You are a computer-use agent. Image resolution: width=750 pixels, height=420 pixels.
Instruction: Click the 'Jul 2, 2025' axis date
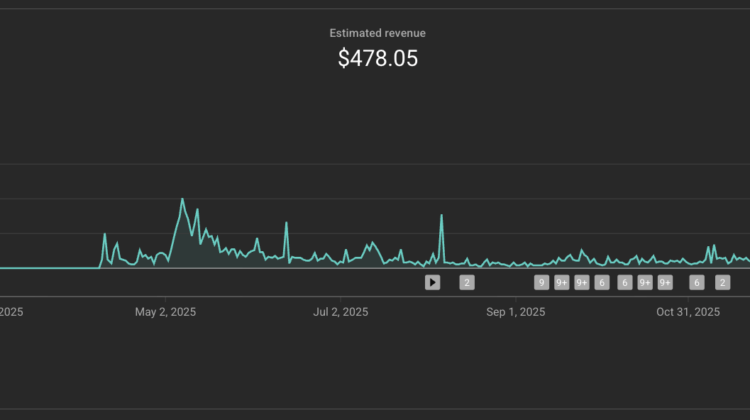(x=341, y=312)
